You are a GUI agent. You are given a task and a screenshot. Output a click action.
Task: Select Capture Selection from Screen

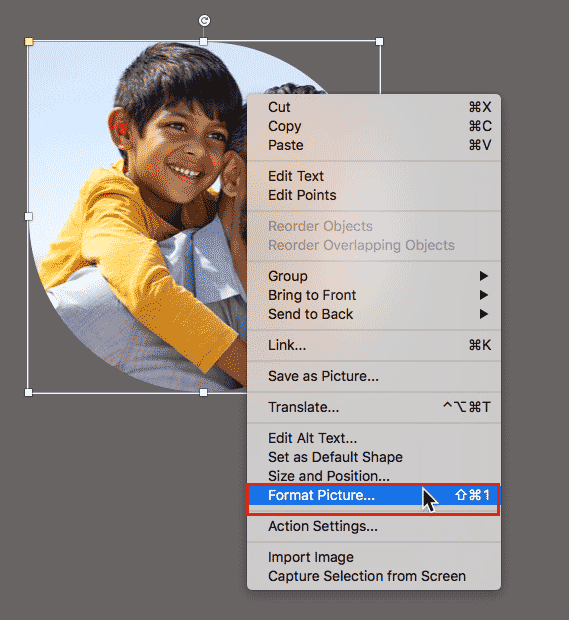[x=374, y=576]
